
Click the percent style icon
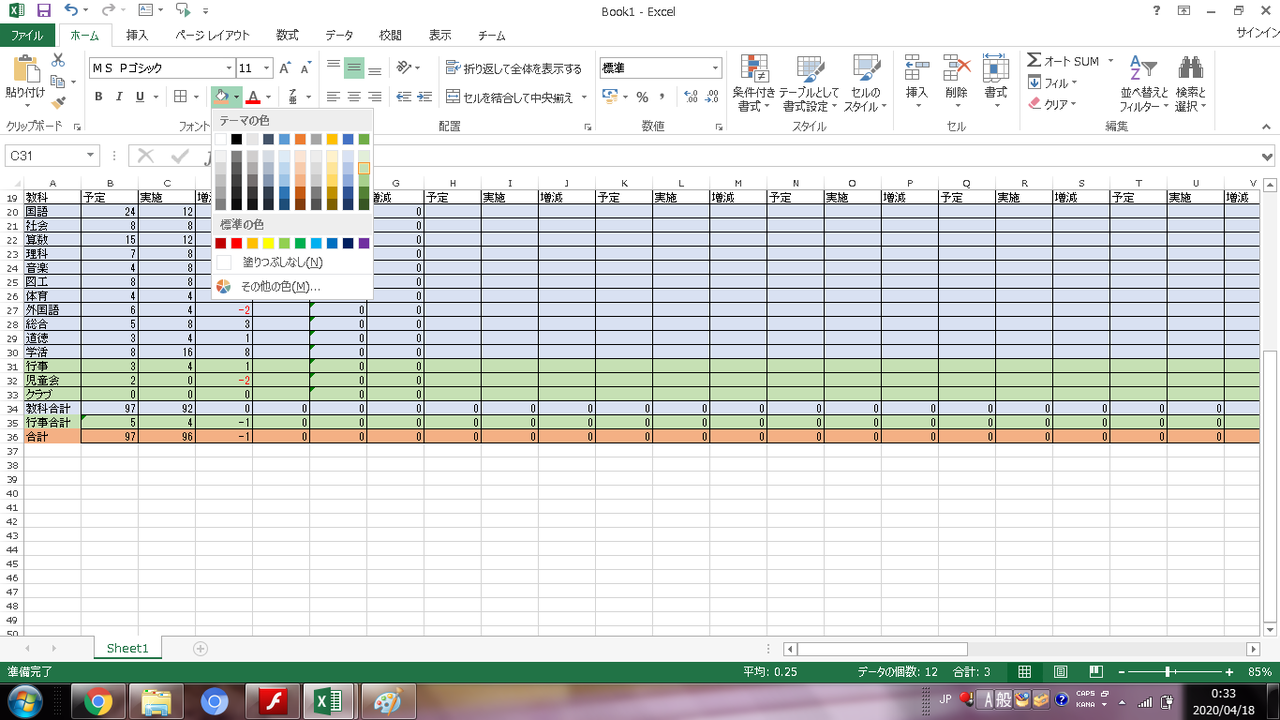(642, 97)
